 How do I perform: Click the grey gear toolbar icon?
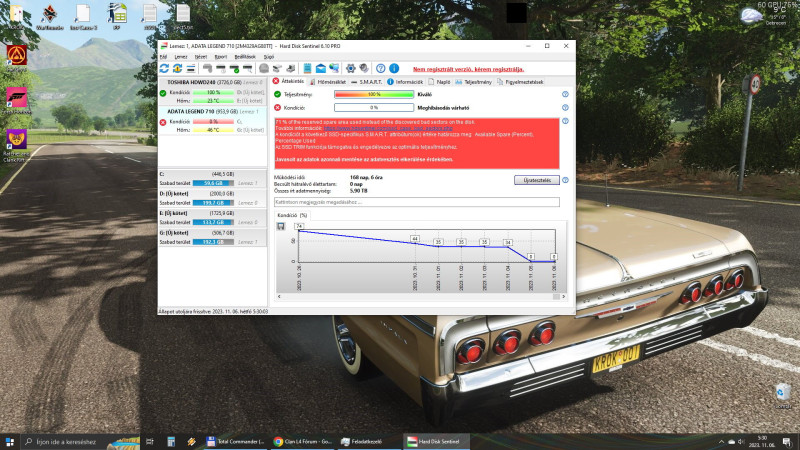[364, 68]
